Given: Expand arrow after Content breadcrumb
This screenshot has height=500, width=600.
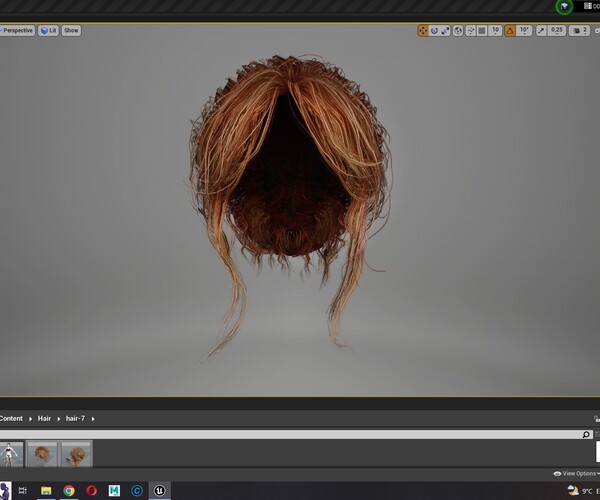Looking at the screenshot, I should pyautogui.click(x=30, y=419).
